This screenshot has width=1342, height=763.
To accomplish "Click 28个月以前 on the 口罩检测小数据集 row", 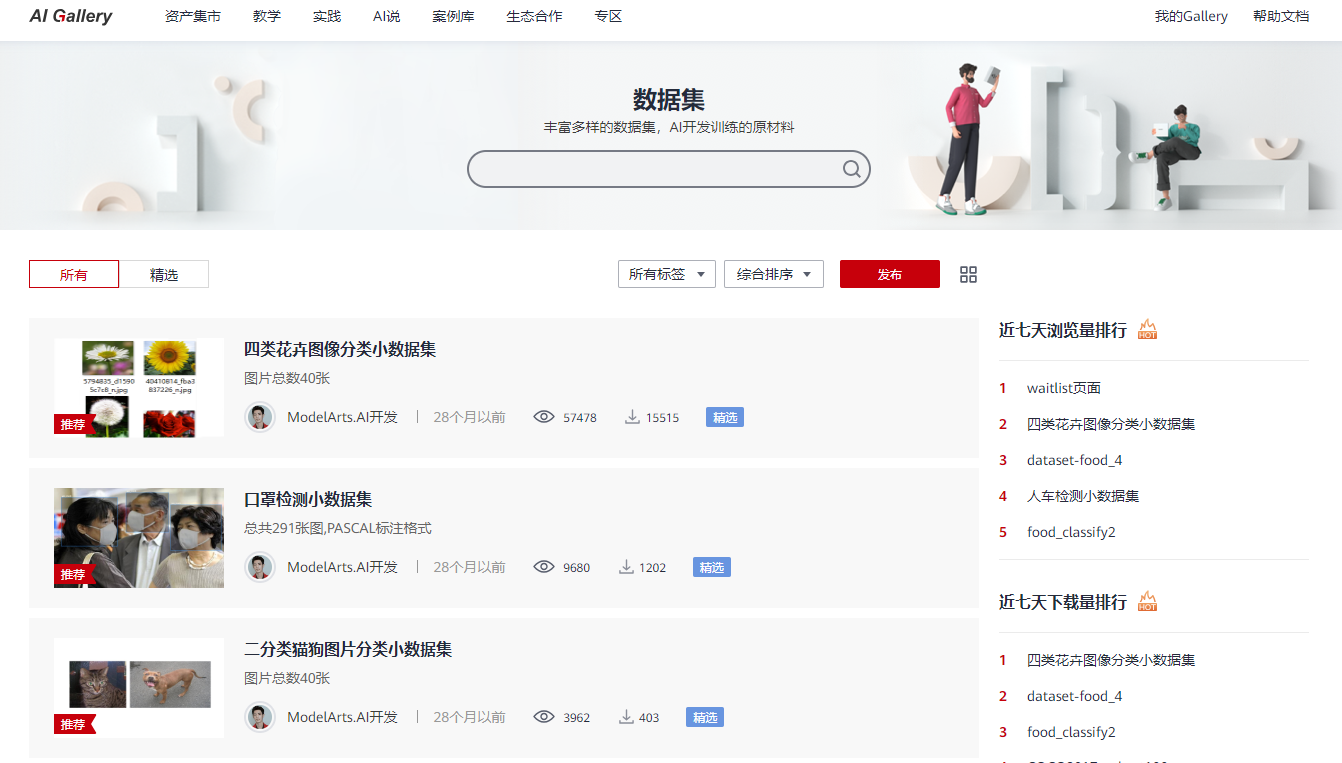I will pyautogui.click(x=469, y=567).
